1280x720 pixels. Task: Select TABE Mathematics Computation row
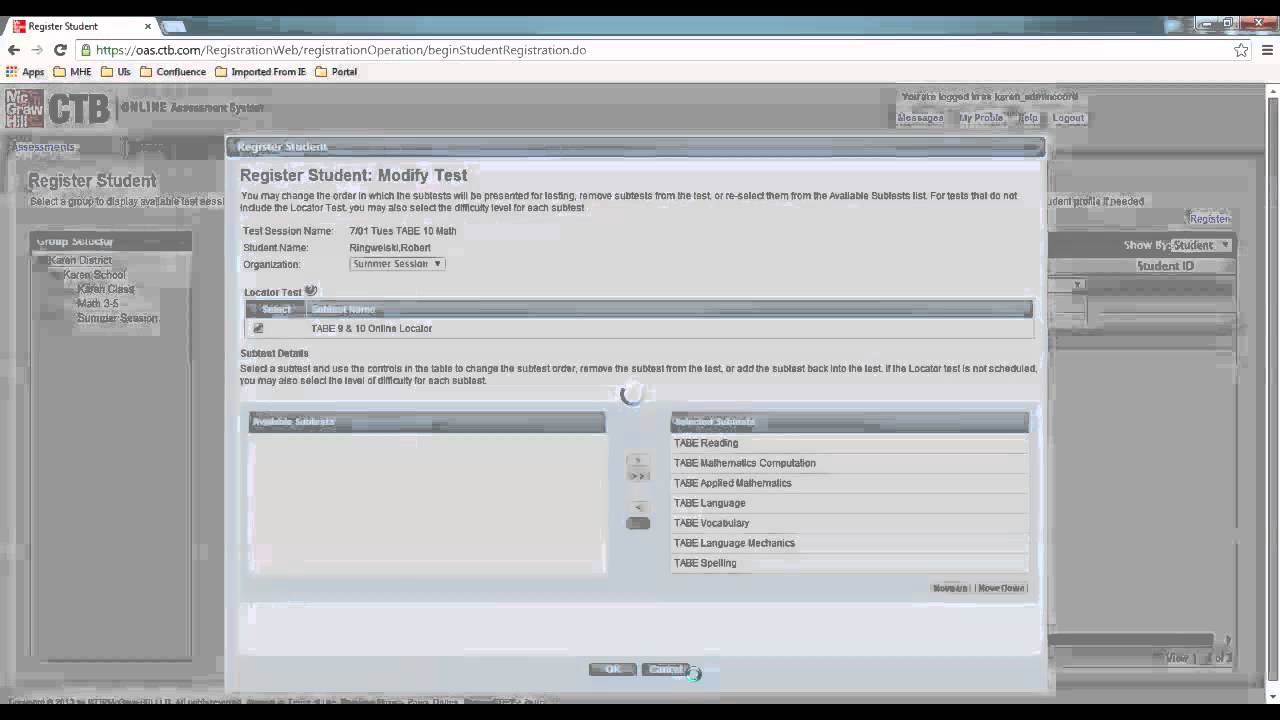coord(849,463)
